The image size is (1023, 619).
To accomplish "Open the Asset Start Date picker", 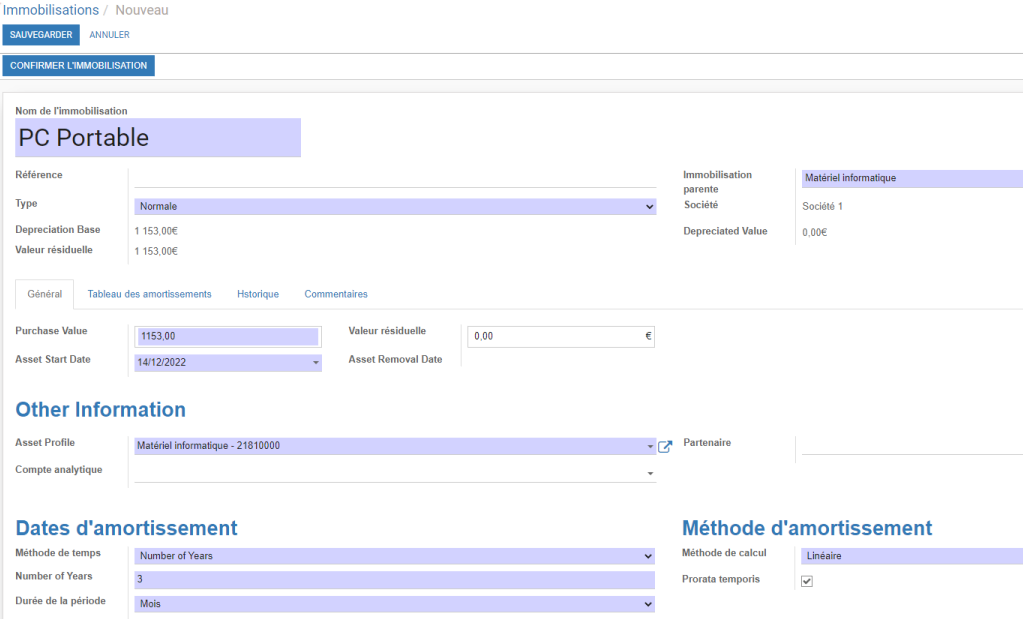I will 228,363.
